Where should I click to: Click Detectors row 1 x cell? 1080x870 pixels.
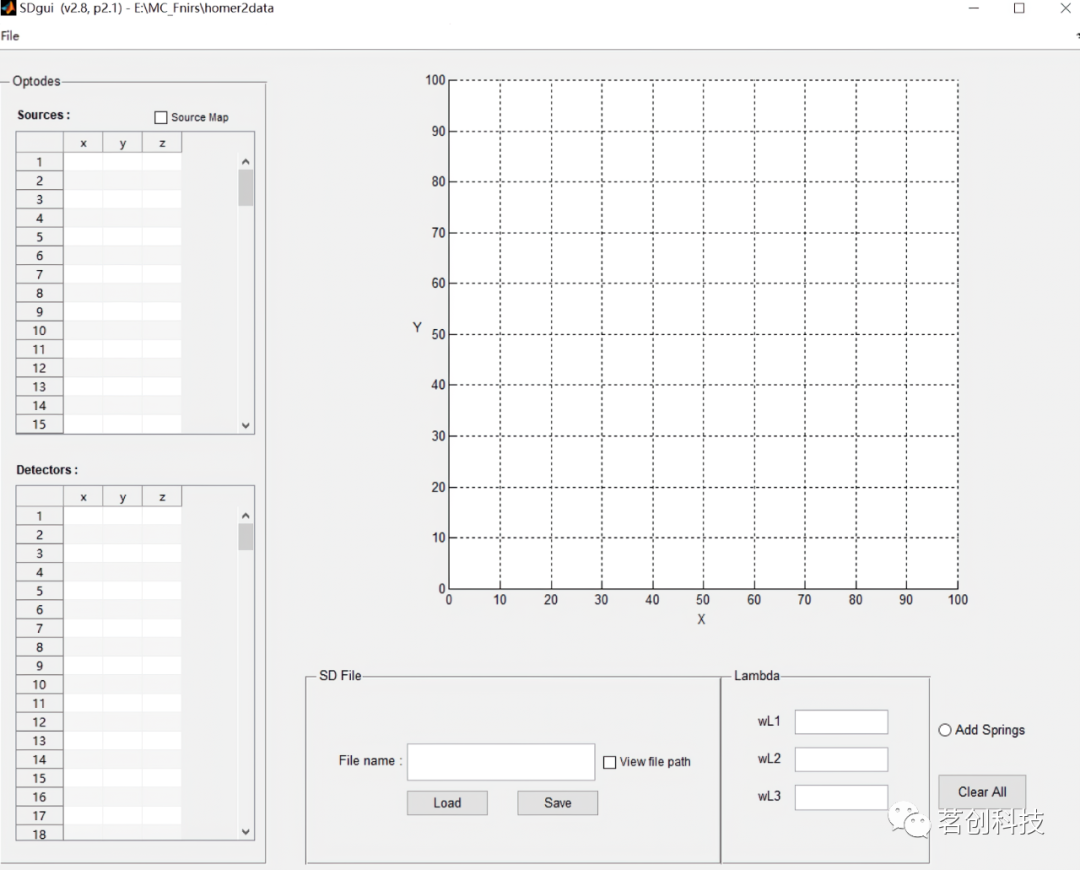pos(83,516)
